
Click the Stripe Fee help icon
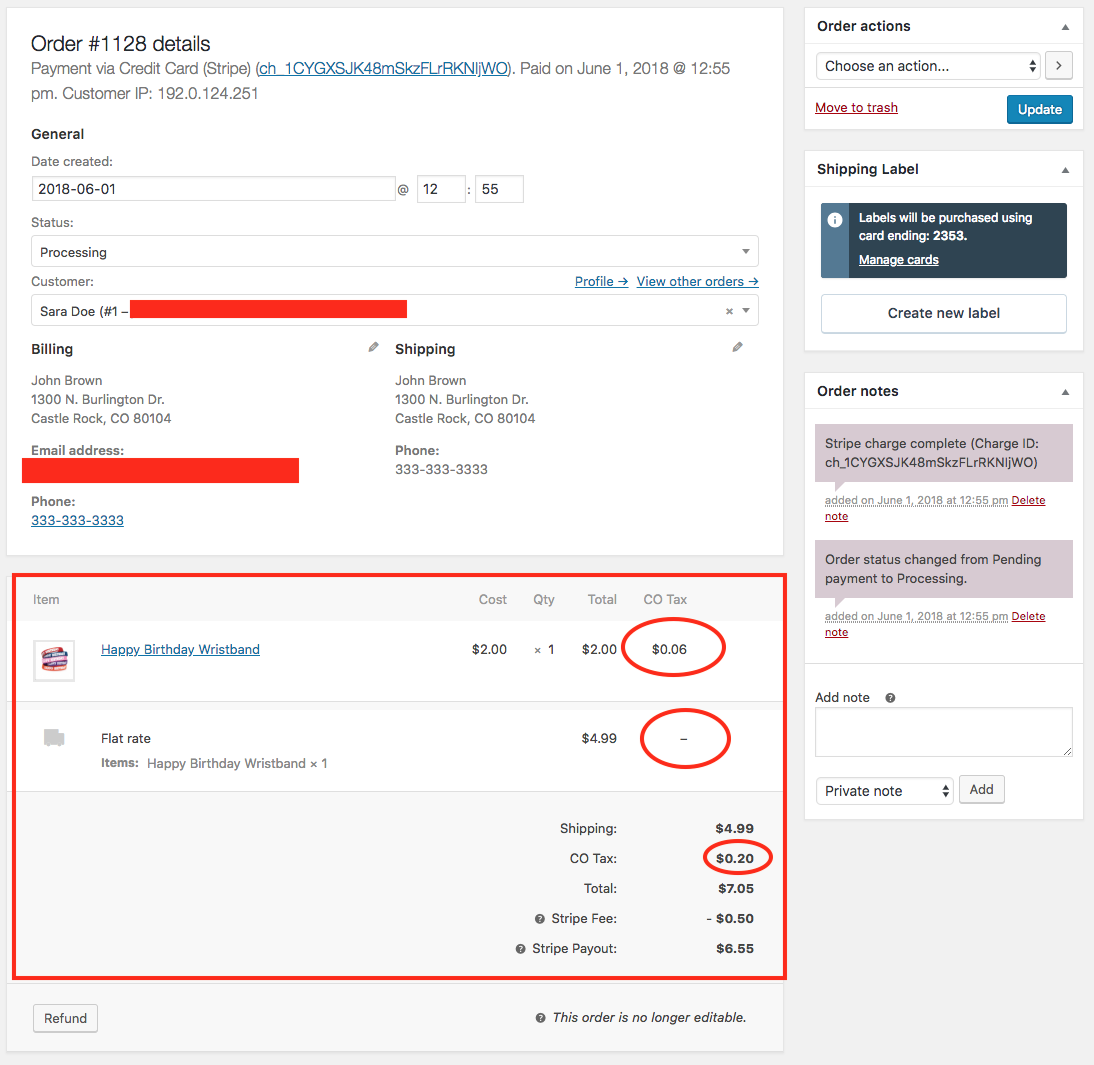(x=539, y=919)
